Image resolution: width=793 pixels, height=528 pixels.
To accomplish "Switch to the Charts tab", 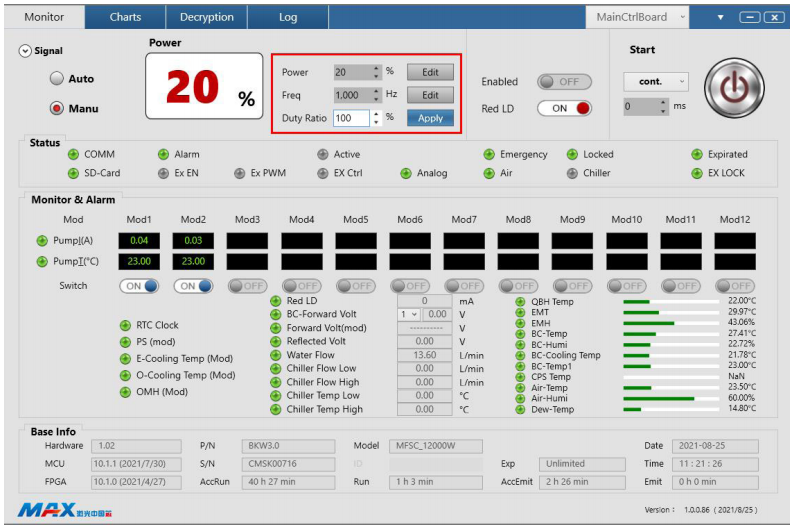I will [x=125, y=17].
